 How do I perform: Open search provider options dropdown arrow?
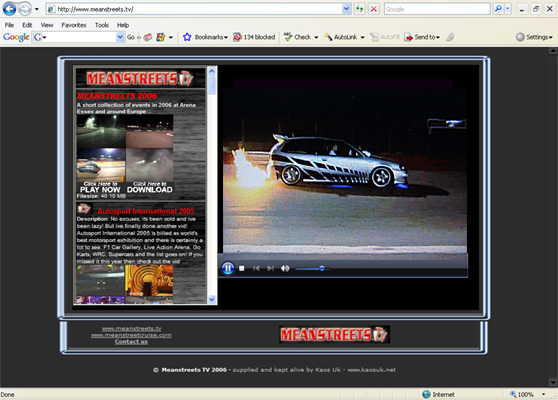tap(508, 9)
